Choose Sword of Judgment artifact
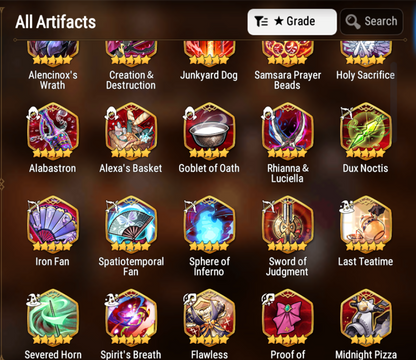416x360 pixels. coord(288,225)
